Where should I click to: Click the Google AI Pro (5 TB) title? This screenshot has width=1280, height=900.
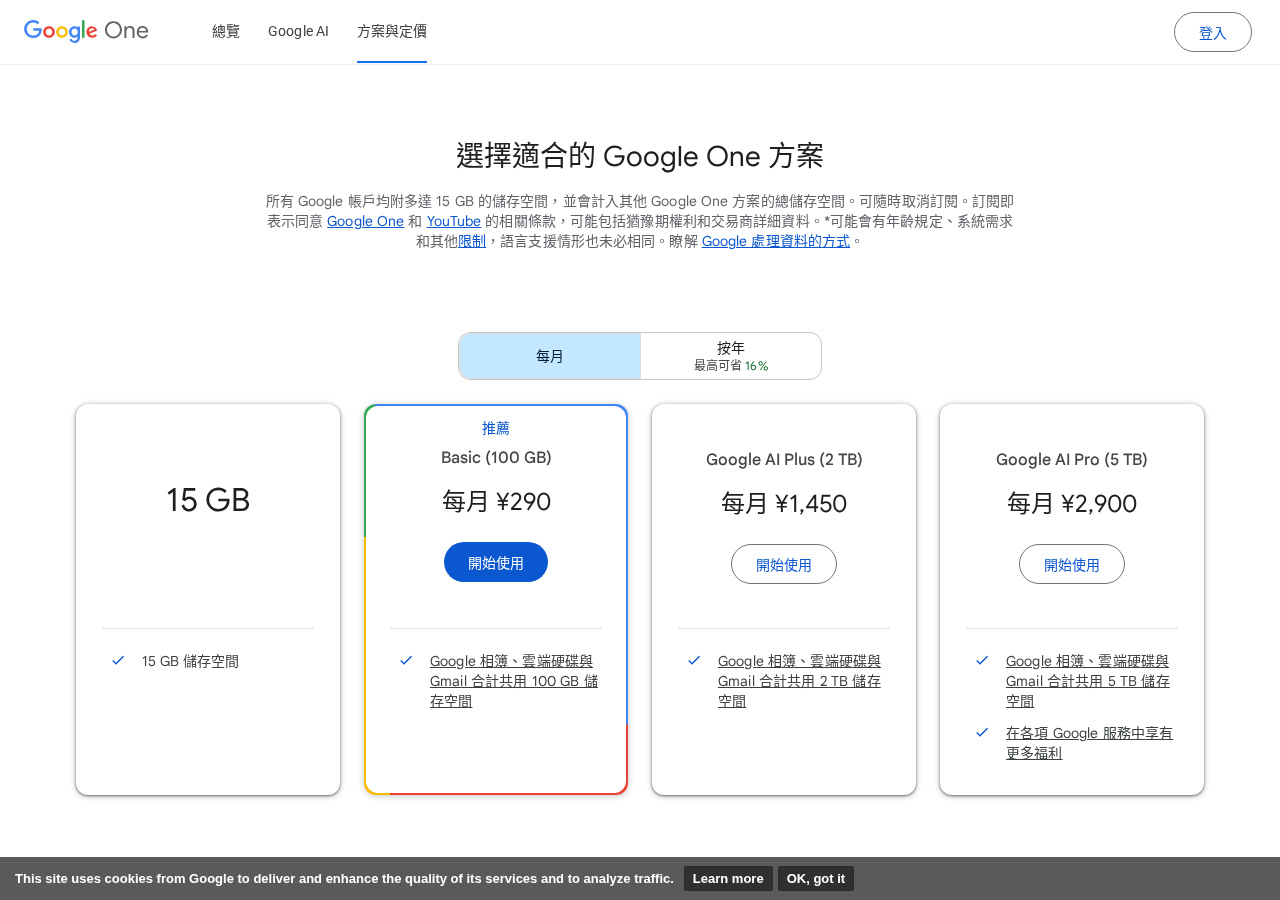click(x=1072, y=459)
